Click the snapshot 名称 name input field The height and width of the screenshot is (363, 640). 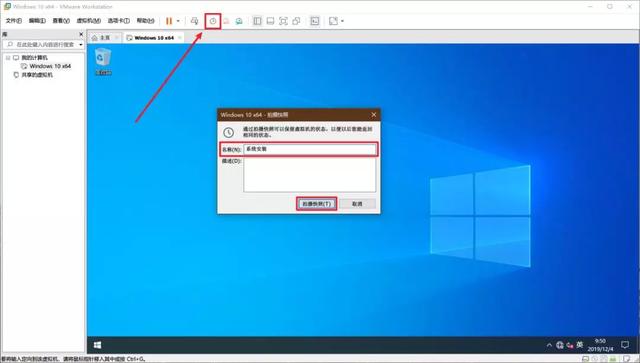click(310, 149)
